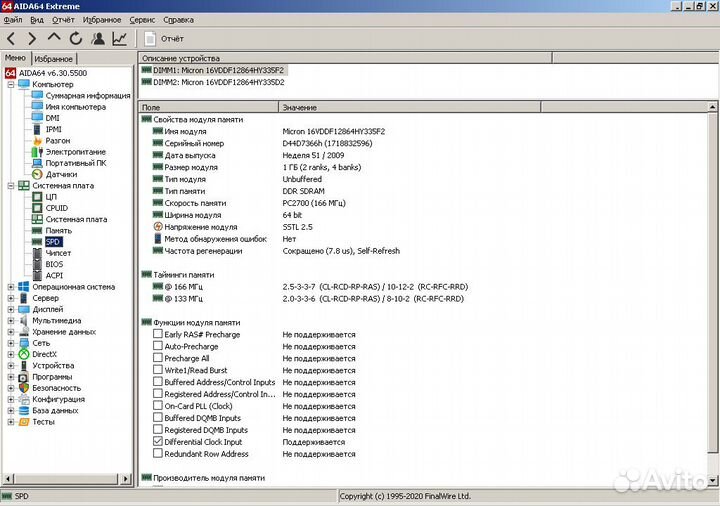Screen dimensions: 720x506
Task: Expand the Операционная система node
Action: tap(11, 287)
